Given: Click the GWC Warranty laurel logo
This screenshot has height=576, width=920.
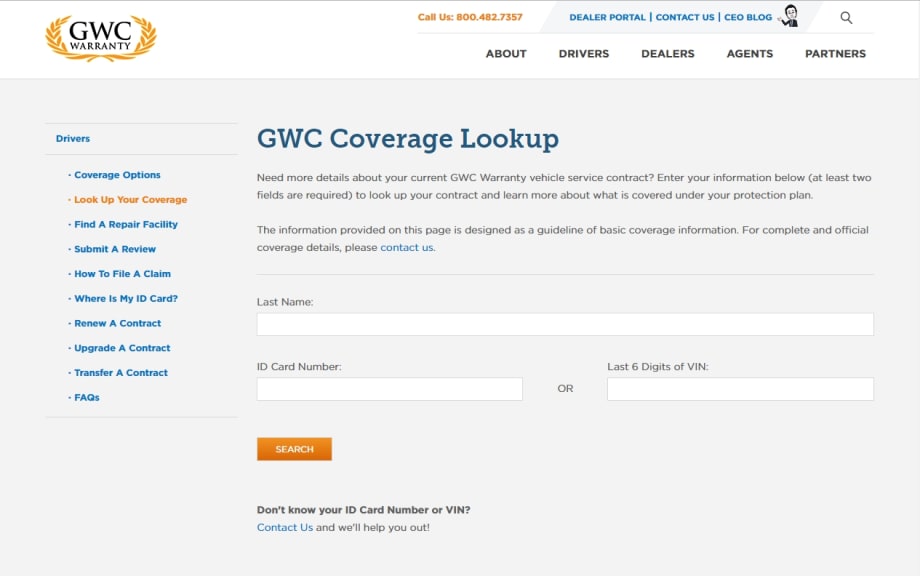Looking at the screenshot, I should [x=100, y=39].
